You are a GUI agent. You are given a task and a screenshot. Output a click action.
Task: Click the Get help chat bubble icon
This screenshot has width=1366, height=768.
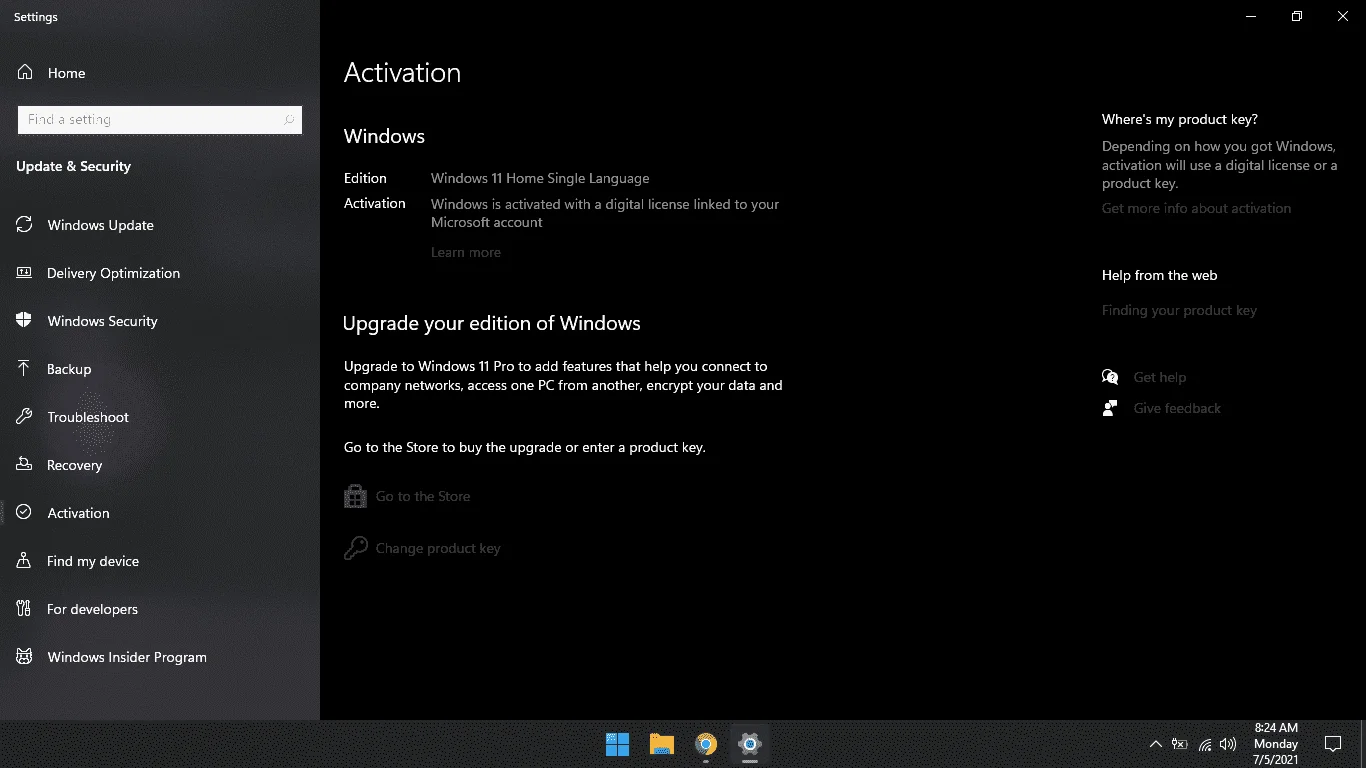pos(1110,377)
